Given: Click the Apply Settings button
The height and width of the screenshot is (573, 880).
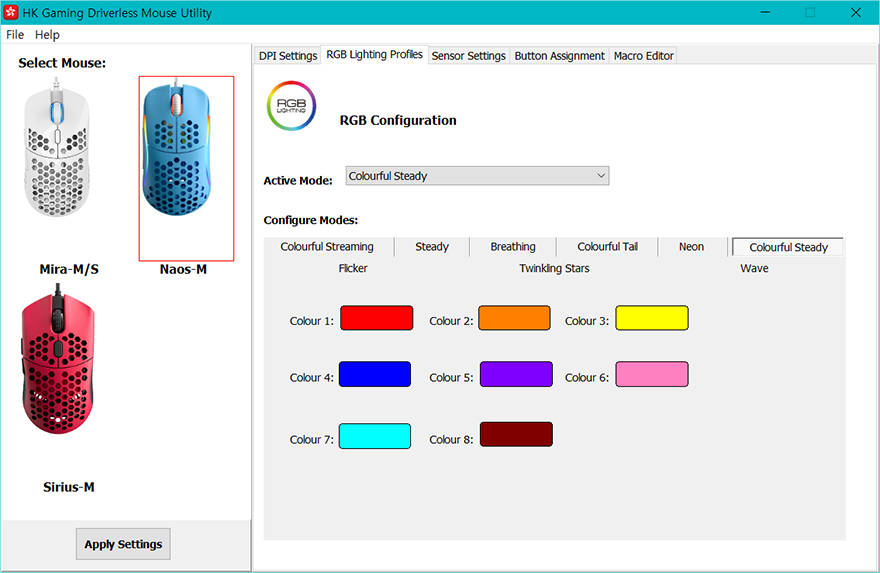Looking at the screenshot, I should pyautogui.click(x=123, y=544).
